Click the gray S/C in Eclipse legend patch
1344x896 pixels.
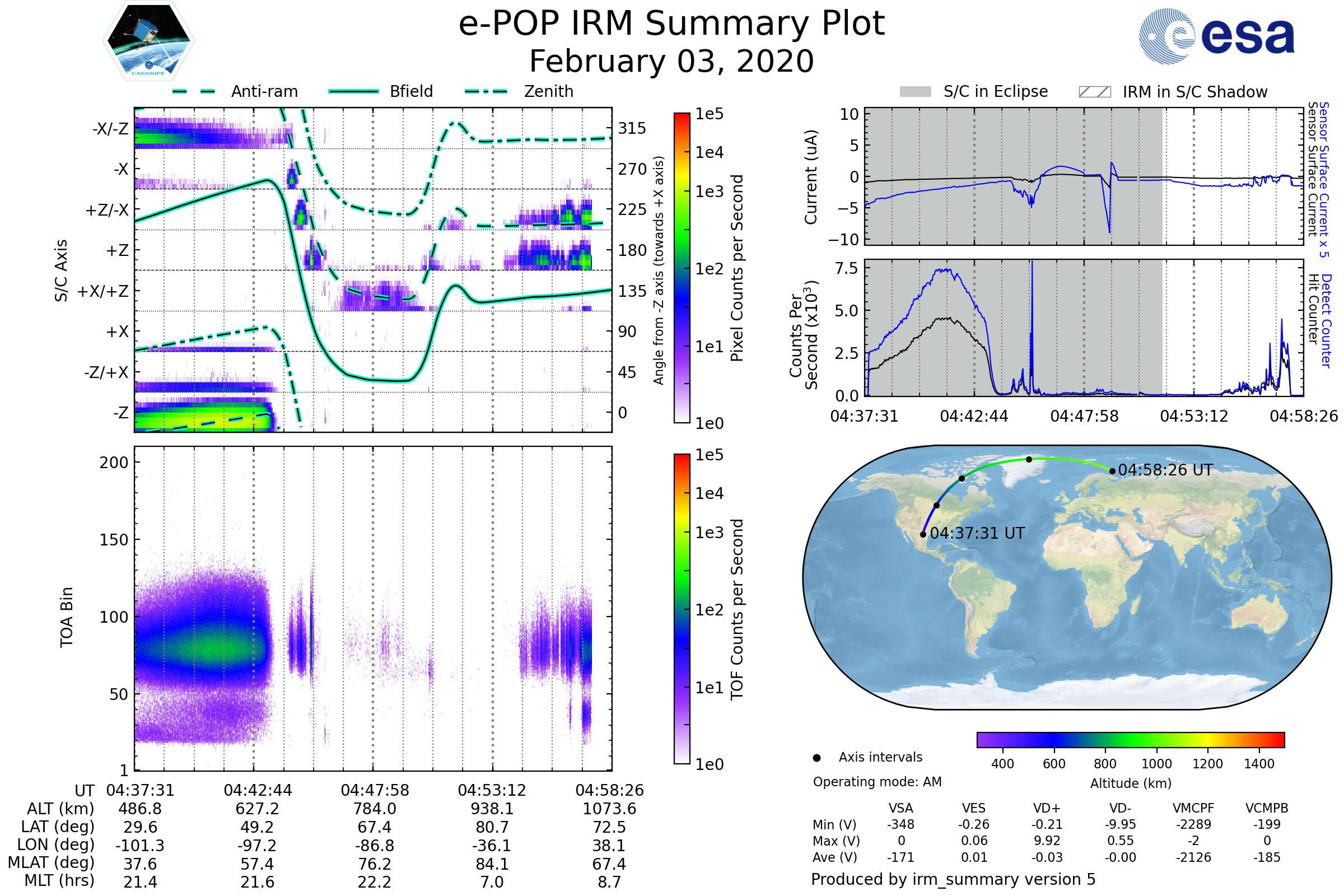(915, 92)
